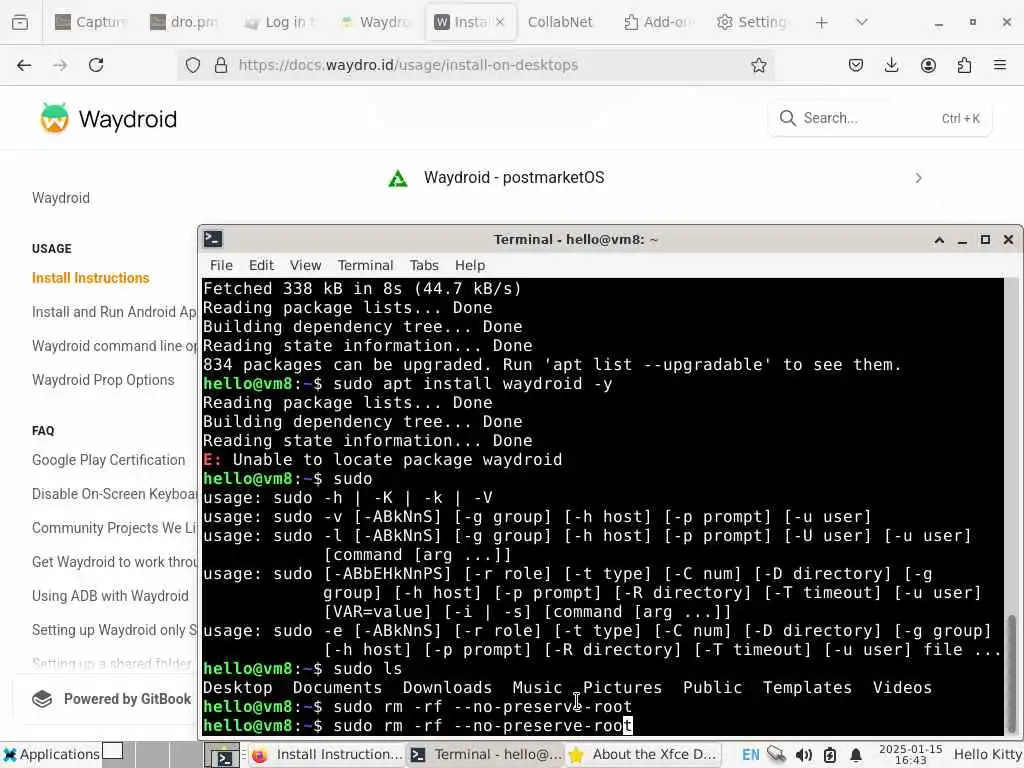Open the power manager battery icon
Image resolution: width=1024 pixels, height=768 pixels.
point(829,755)
